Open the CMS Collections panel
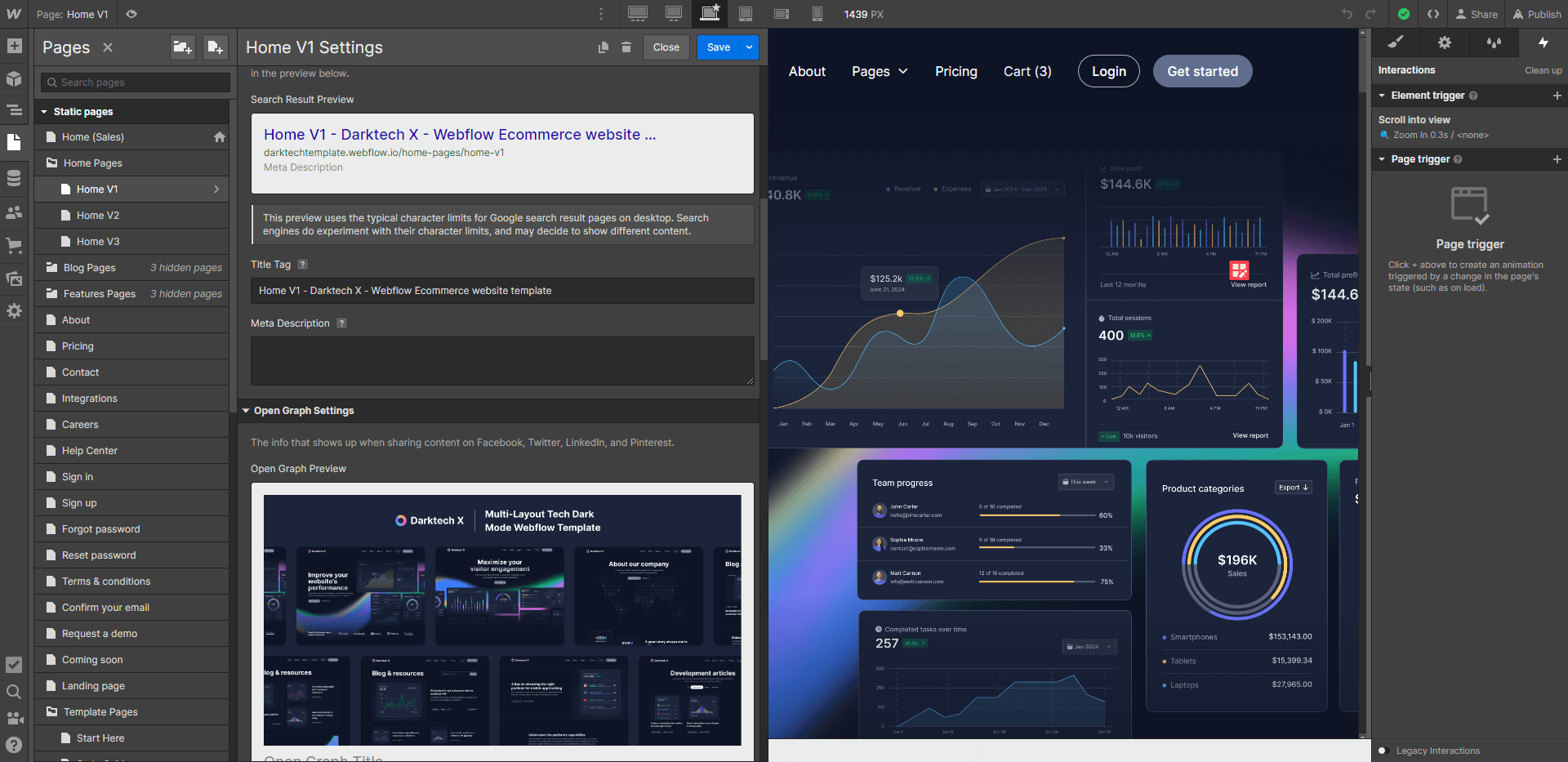 tap(14, 177)
